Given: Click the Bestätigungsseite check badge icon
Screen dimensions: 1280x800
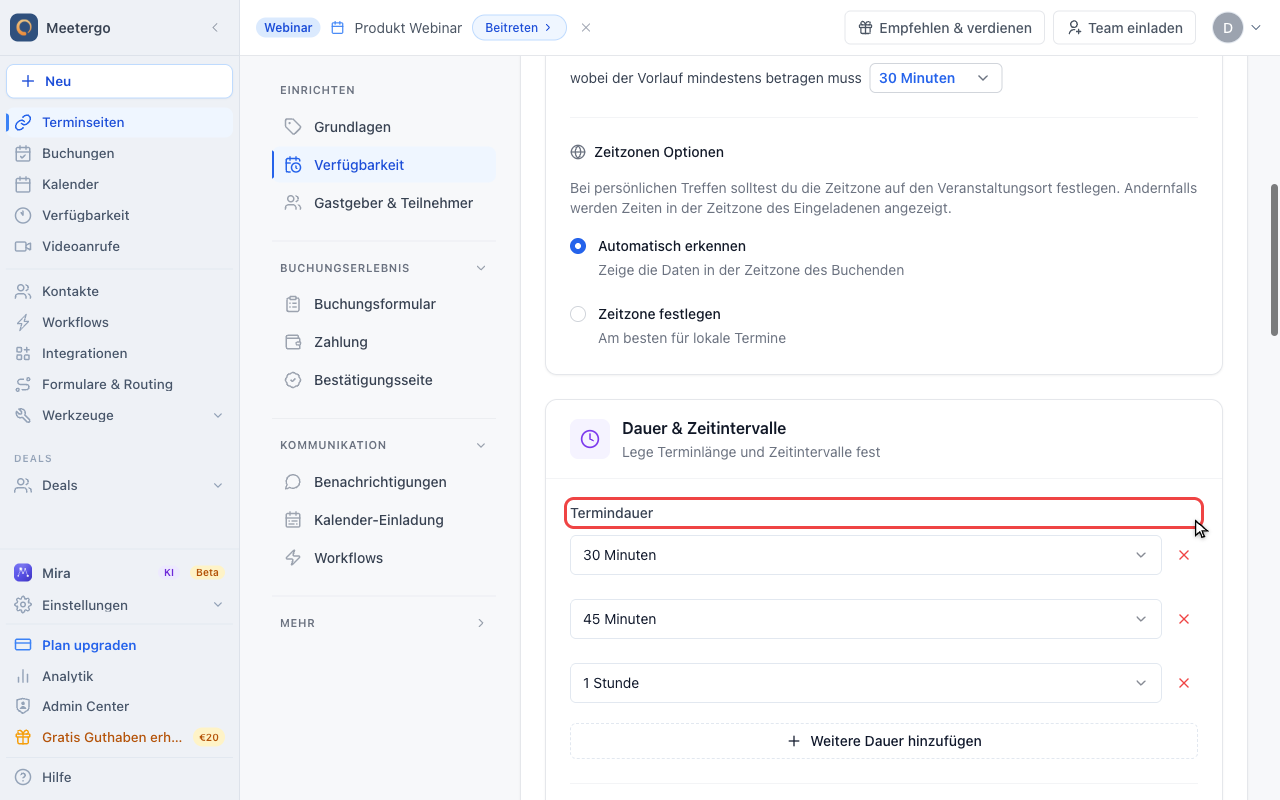Looking at the screenshot, I should (293, 380).
